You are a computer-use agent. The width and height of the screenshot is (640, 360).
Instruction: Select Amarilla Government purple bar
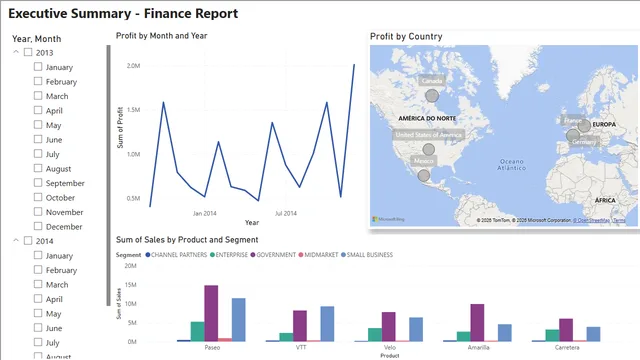[477, 322]
